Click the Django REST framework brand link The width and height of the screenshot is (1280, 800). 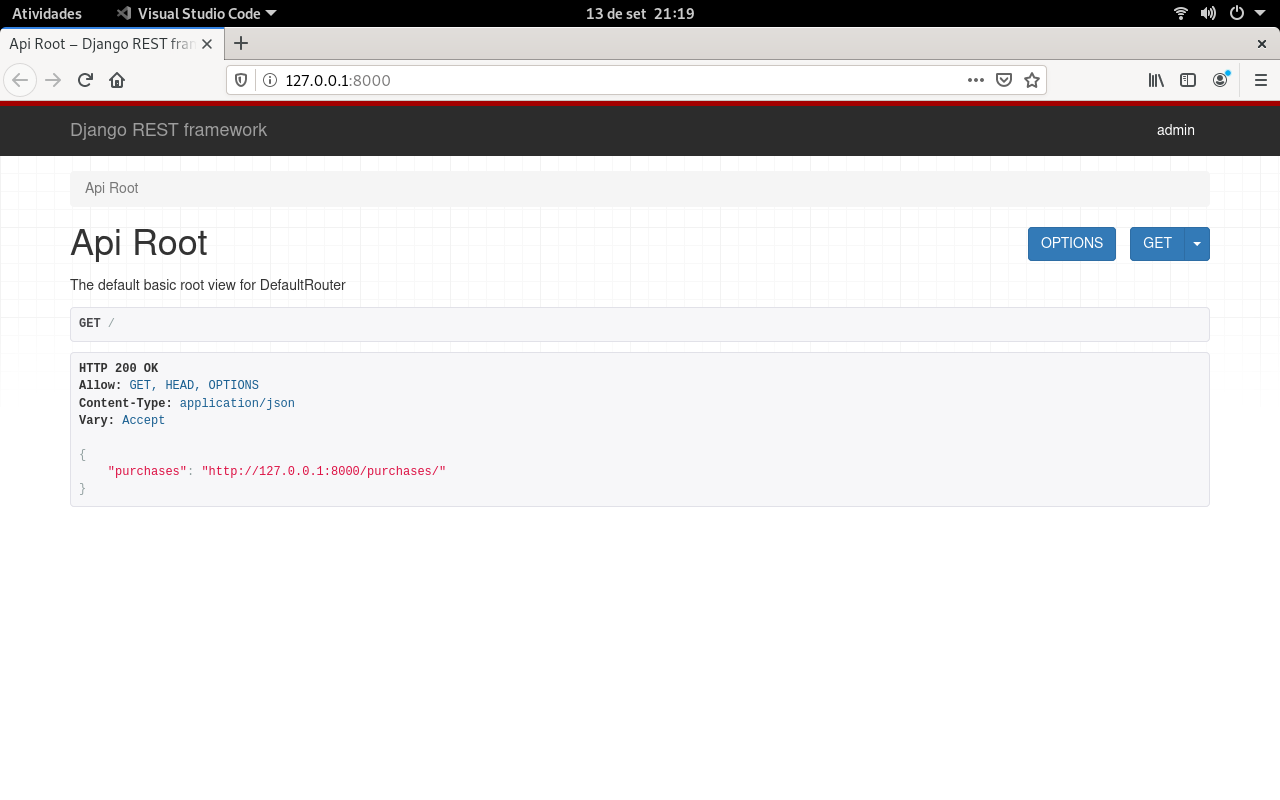[168, 130]
